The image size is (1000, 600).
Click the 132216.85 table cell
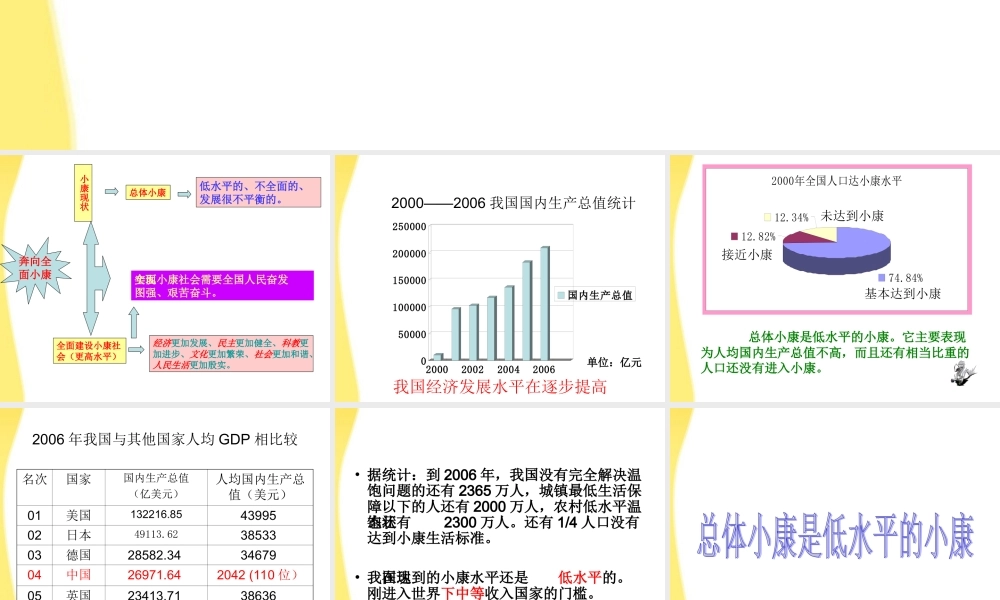[156, 515]
